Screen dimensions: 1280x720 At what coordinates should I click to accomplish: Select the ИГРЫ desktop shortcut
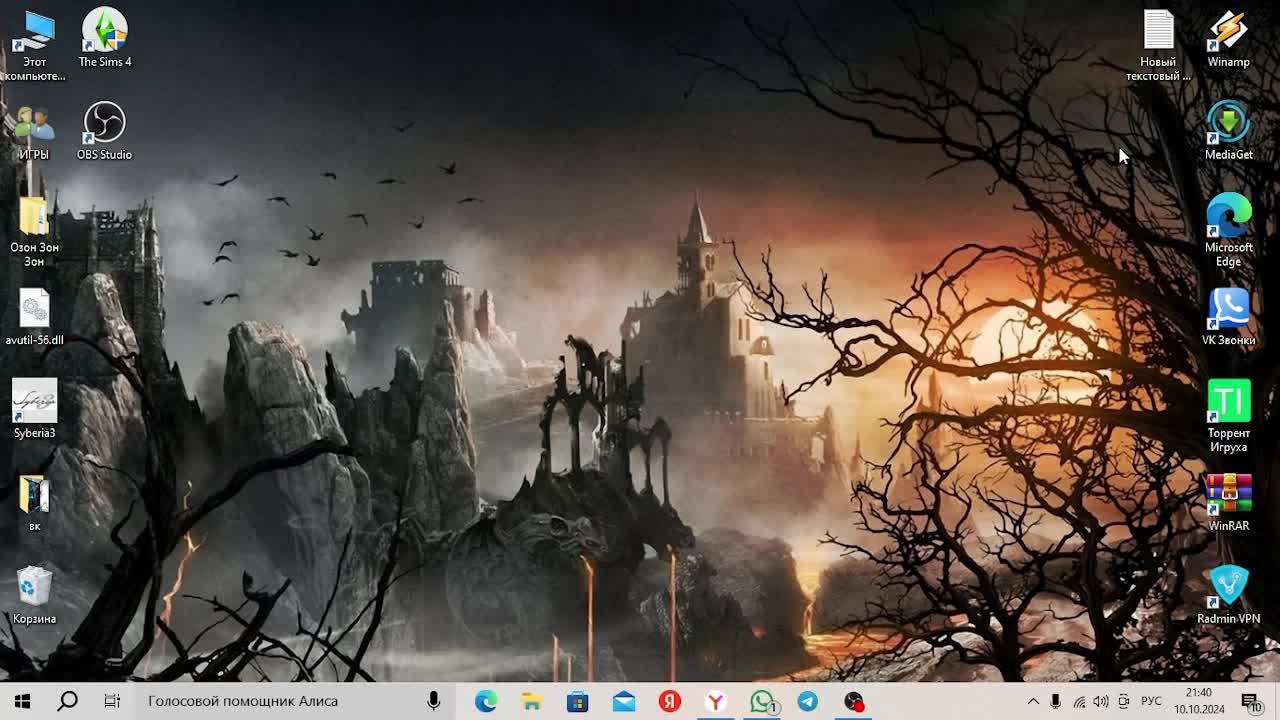(x=34, y=132)
